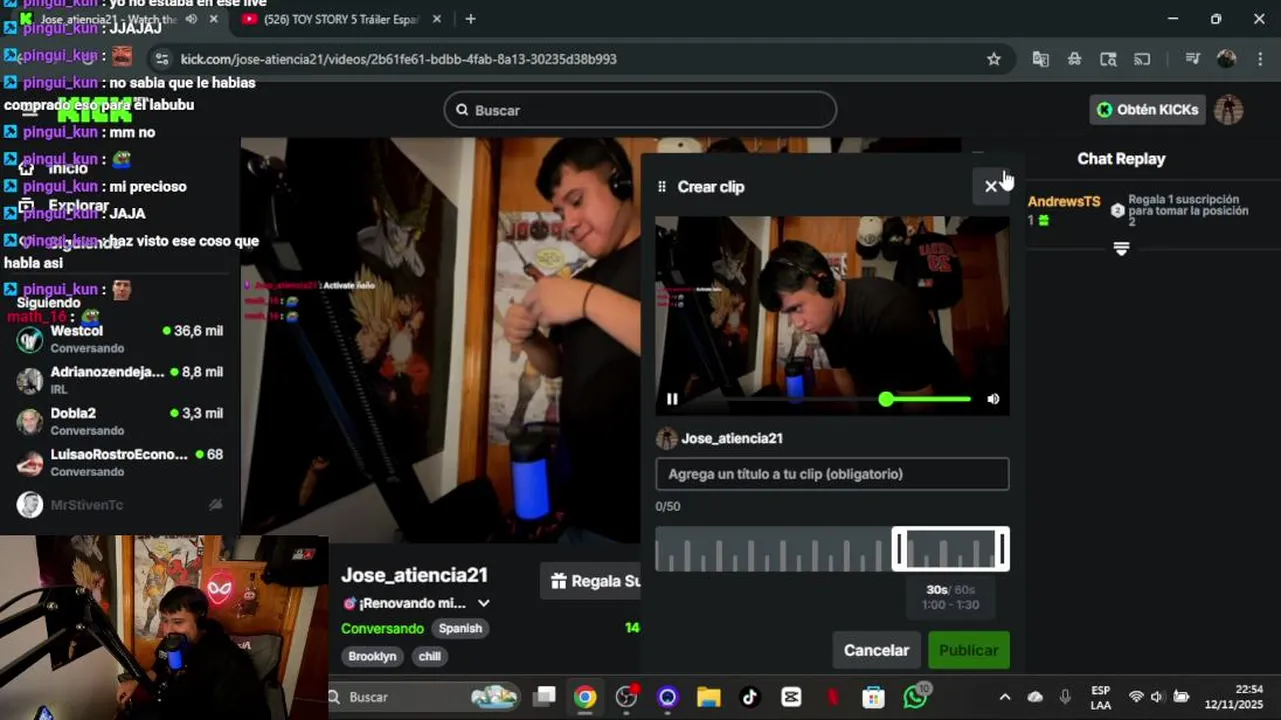Click the microphone tray icon

click(x=1065, y=697)
